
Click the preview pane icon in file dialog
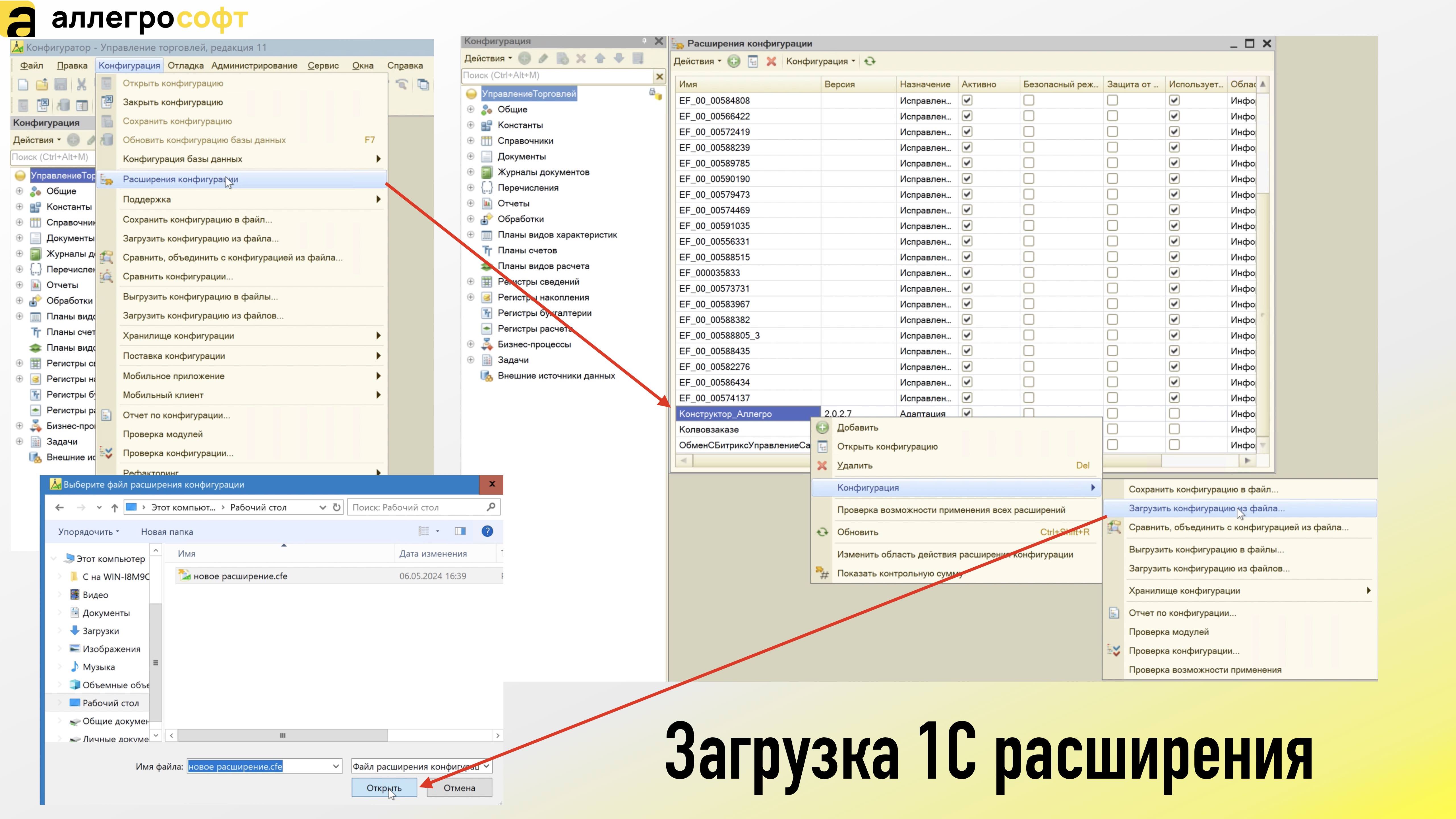click(460, 531)
